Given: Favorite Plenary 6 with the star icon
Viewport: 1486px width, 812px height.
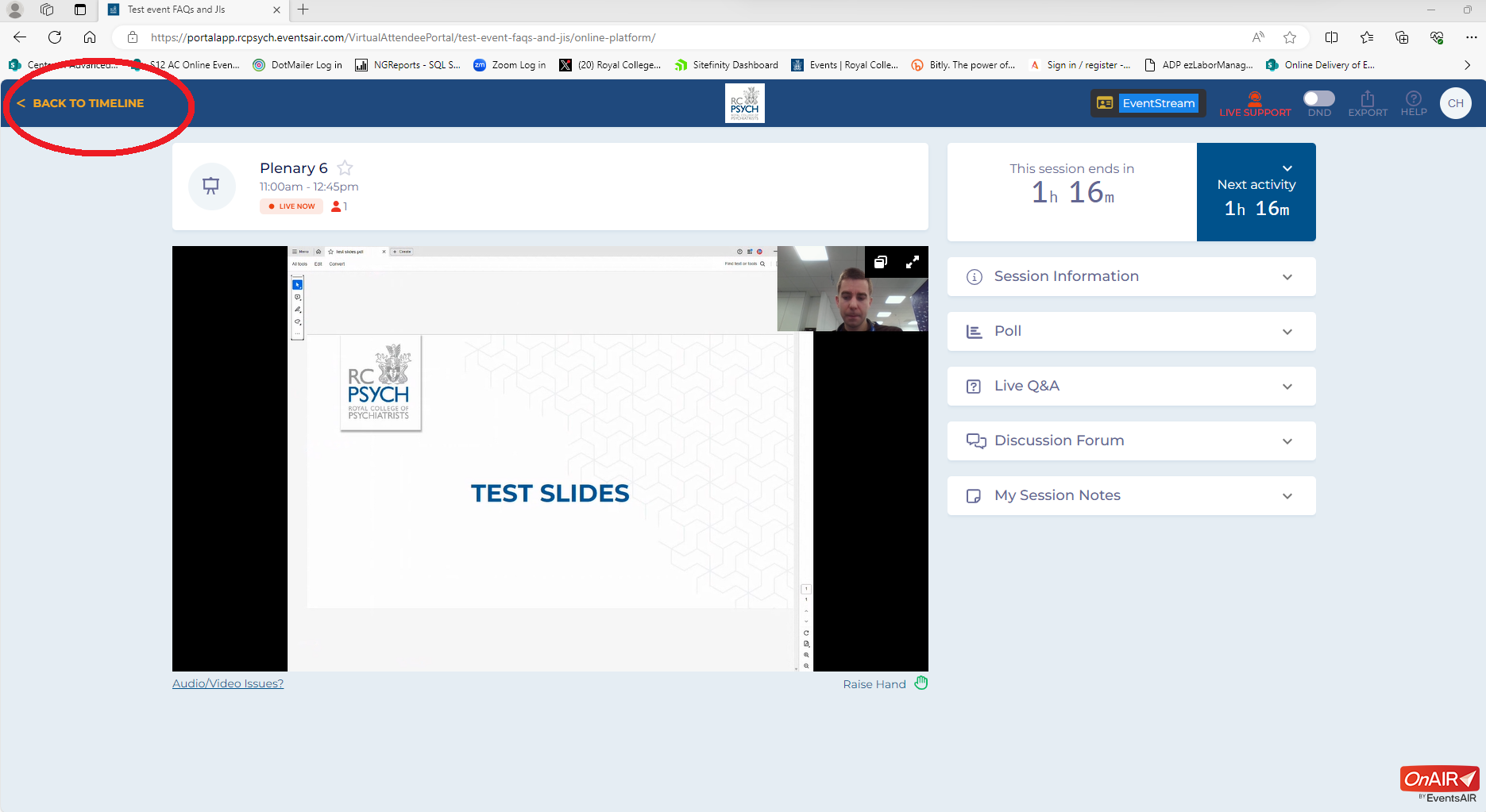Looking at the screenshot, I should pos(345,168).
